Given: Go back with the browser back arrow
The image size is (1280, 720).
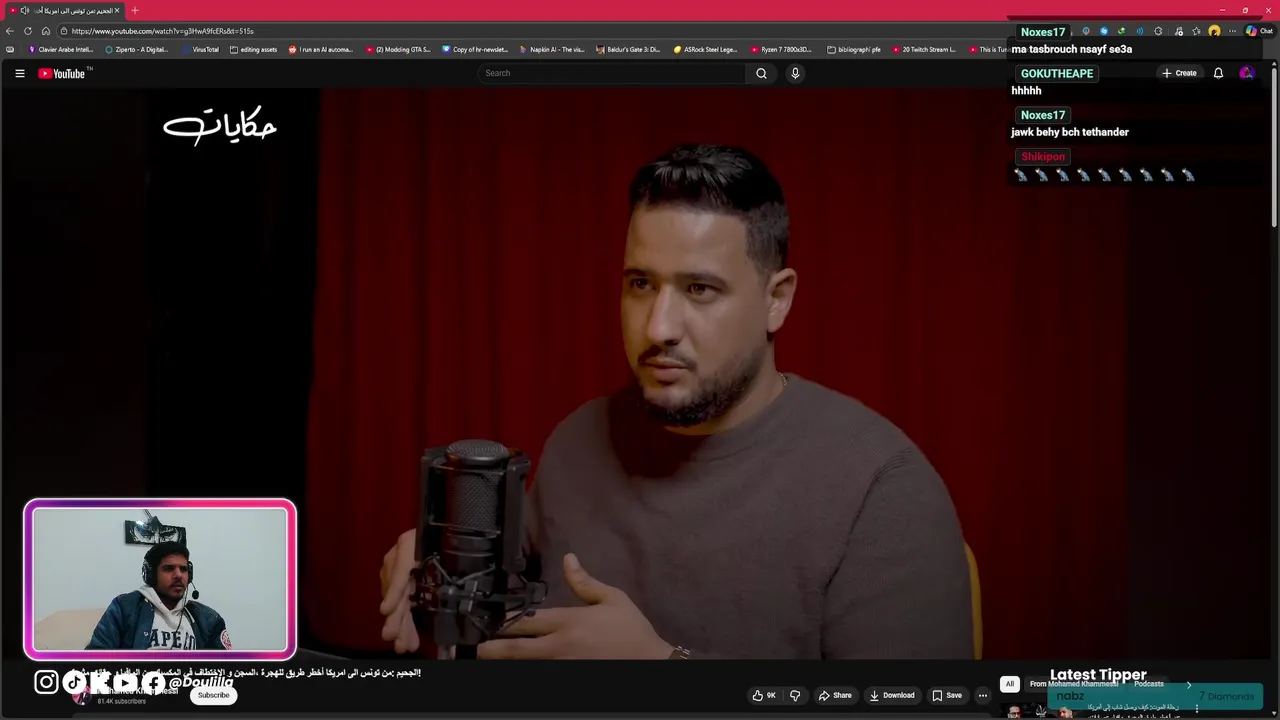Looking at the screenshot, I should point(10,31).
